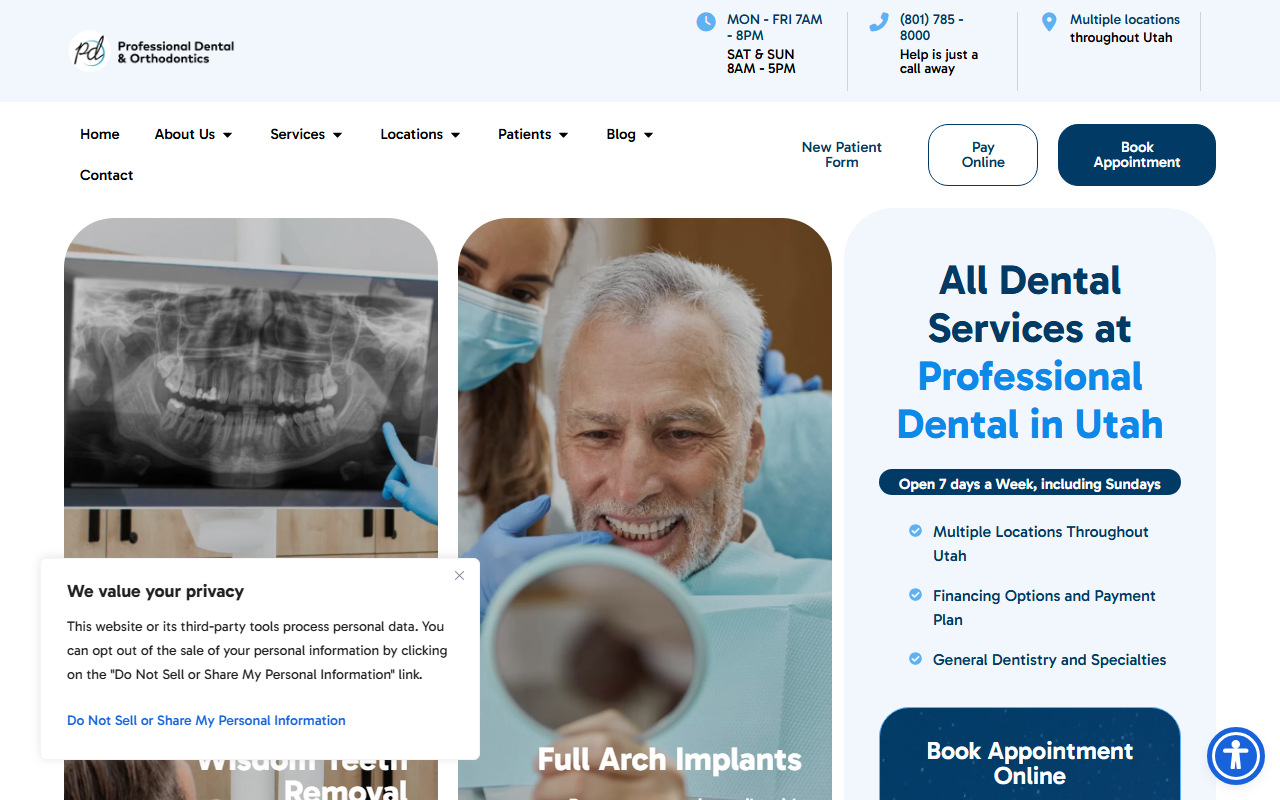Open the Services menu
The height and width of the screenshot is (800, 1280).
(x=297, y=134)
